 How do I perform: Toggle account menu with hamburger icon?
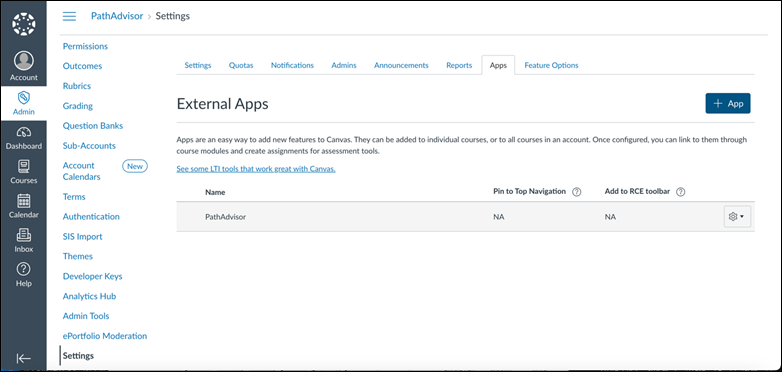(69, 16)
